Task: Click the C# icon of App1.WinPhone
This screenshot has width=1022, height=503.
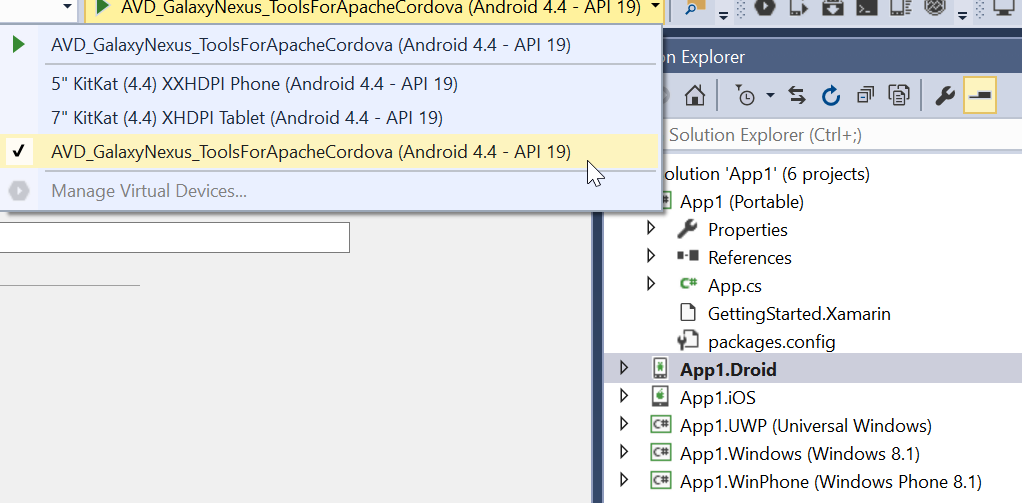Action: tap(660, 481)
